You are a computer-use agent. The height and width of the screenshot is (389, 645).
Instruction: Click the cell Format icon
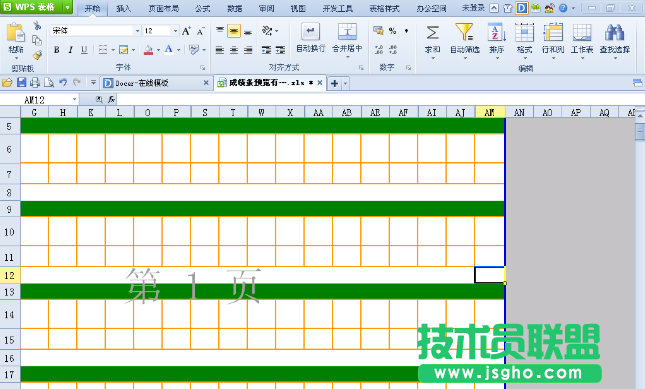[x=524, y=32]
